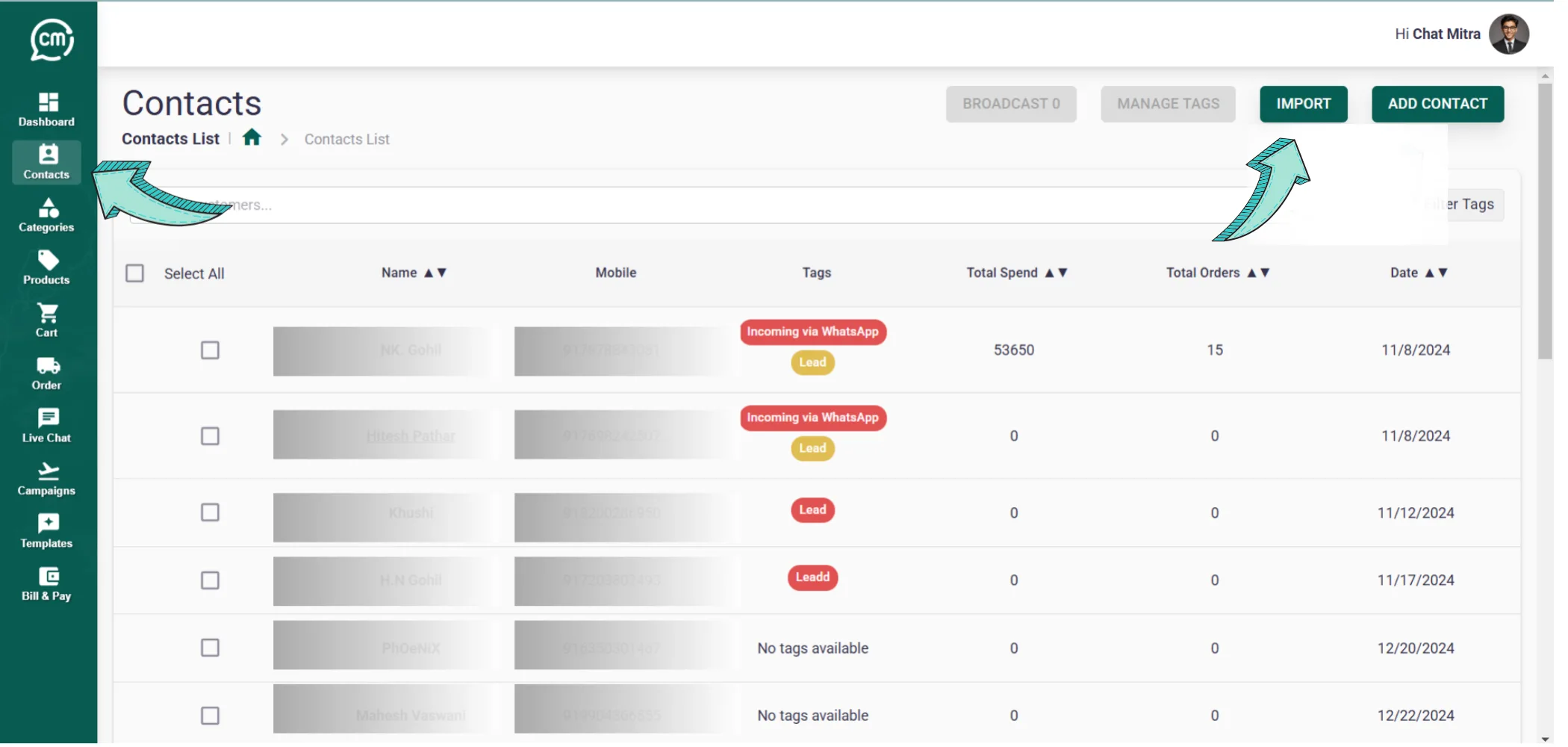This screenshot has width=1568, height=747.
Task: Go to the Categories page
Action: (47, 215)
